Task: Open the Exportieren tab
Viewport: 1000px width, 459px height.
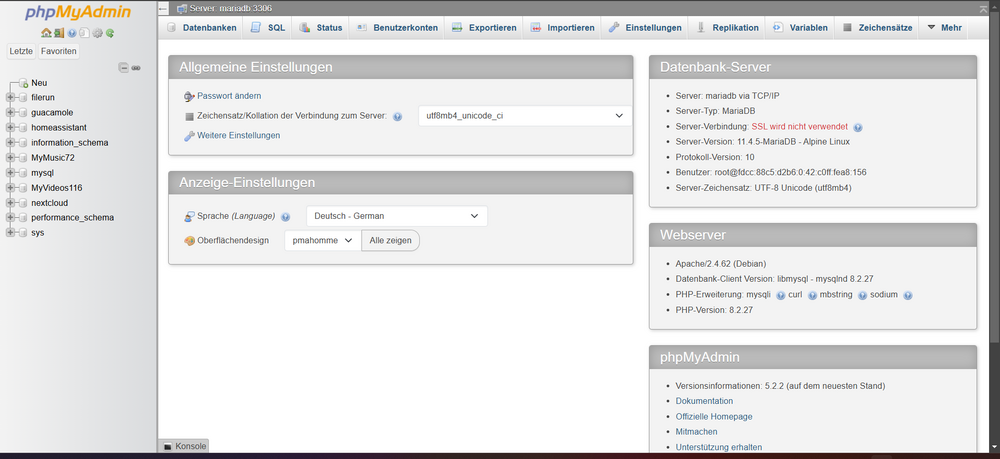Action: tap(484, 27)
